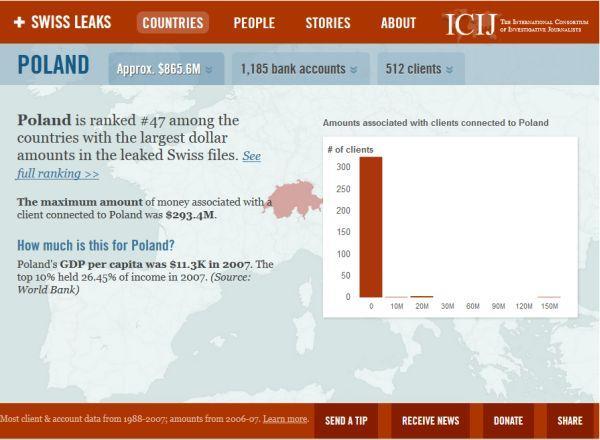This screenshot has width=600, height=440.
Task: Open the Stories tab
Action: (328, 23)
